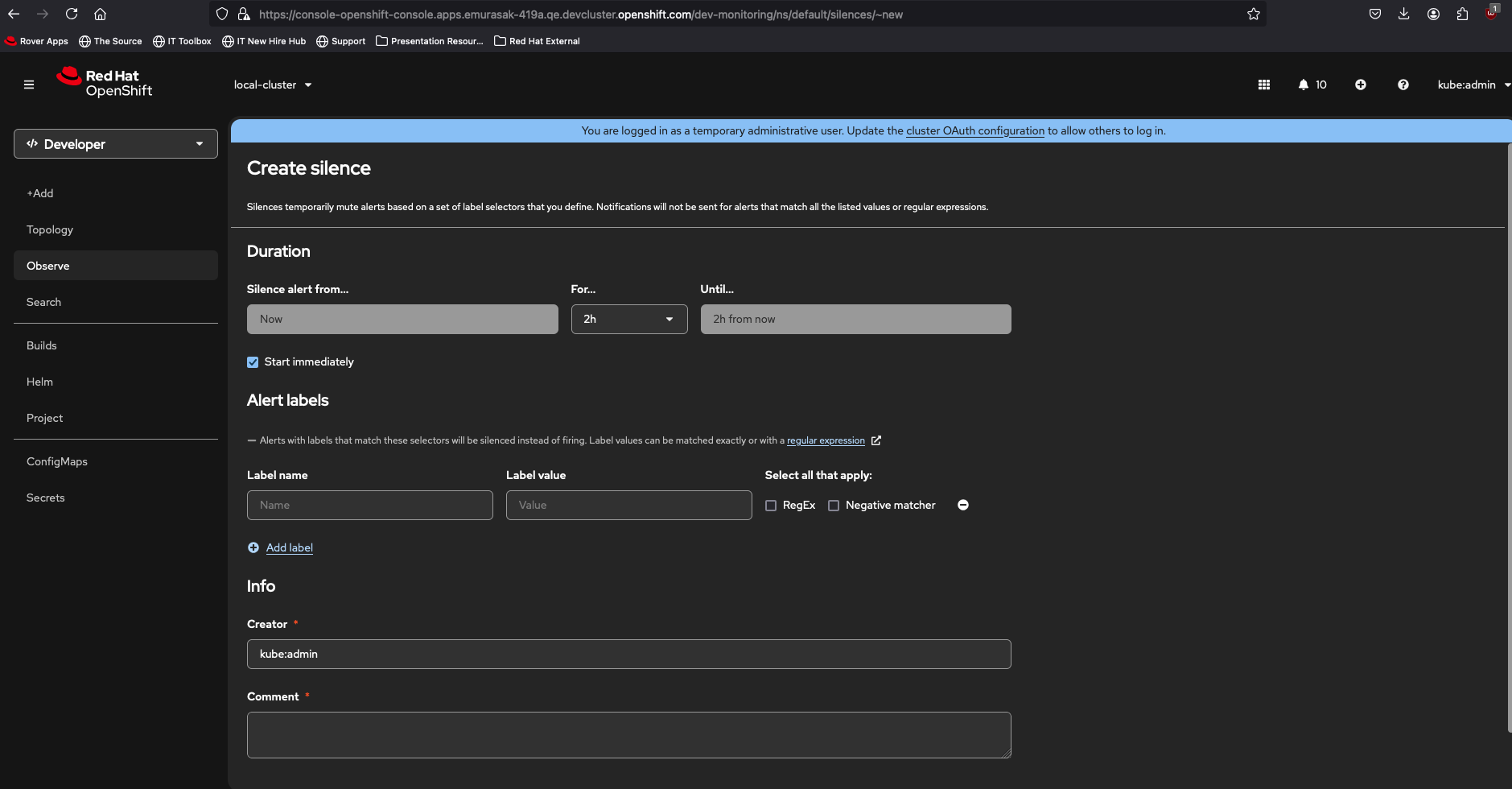Open the help question mark icon

(1403, 85)
